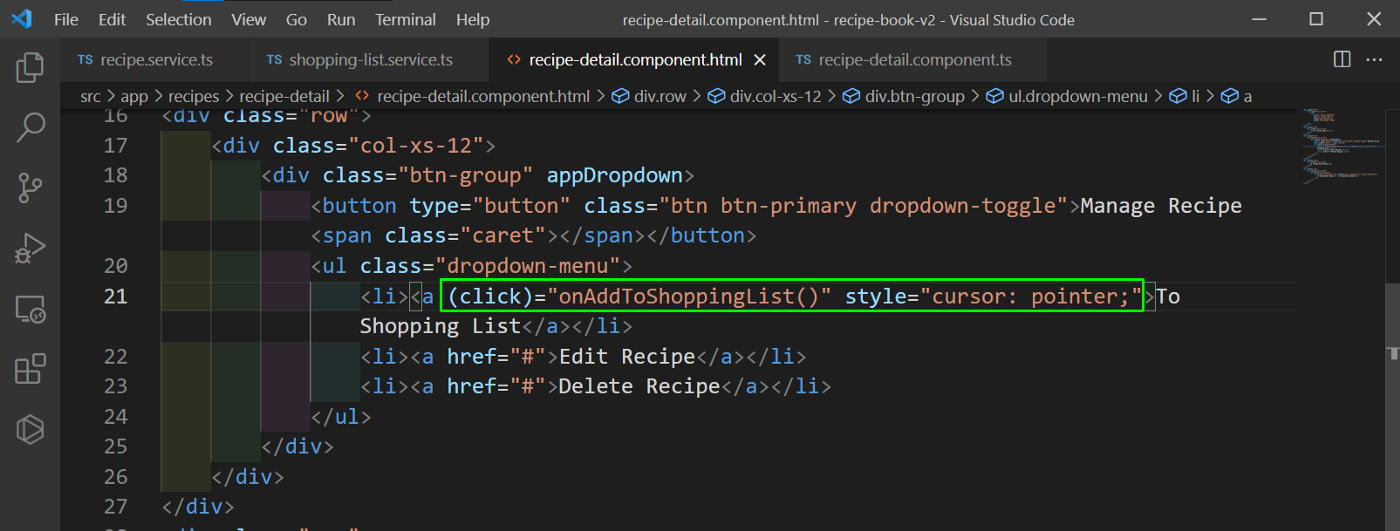Open the File menu
Image resolution: width=1400 pixels, height=531 pixels.
66,19
